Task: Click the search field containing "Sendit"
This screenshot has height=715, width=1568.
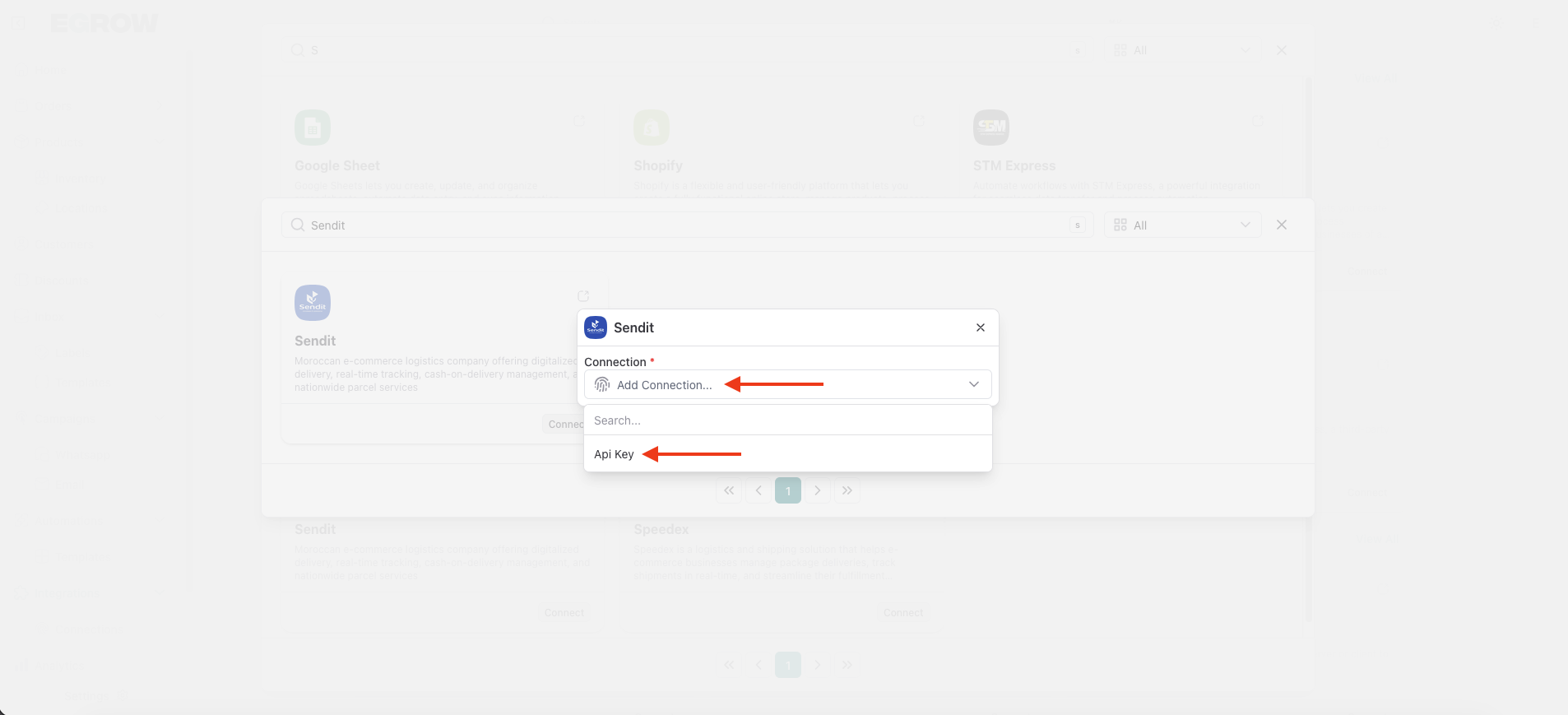Action: coord(687,225)
